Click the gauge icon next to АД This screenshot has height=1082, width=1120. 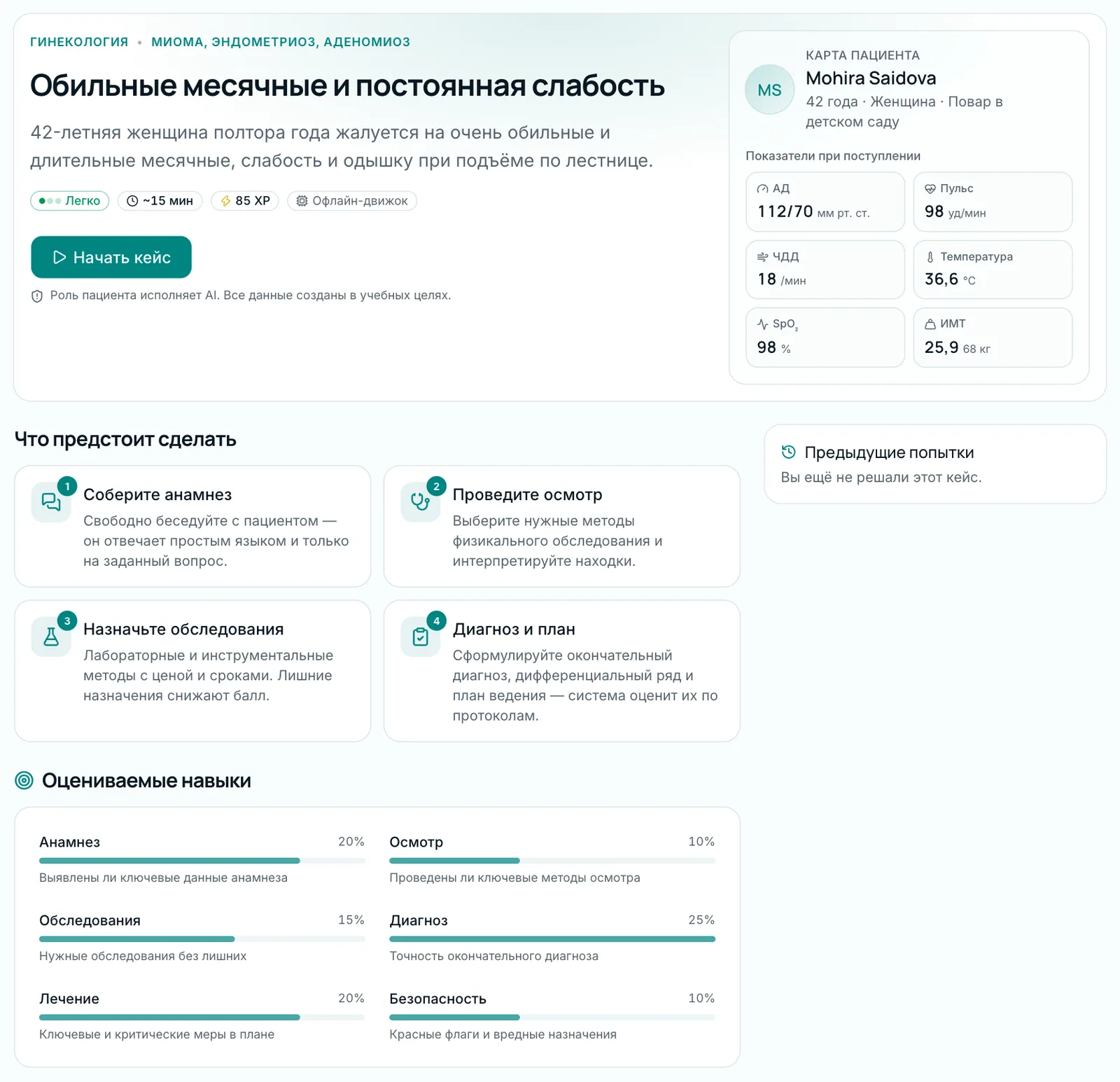[763, 189]
